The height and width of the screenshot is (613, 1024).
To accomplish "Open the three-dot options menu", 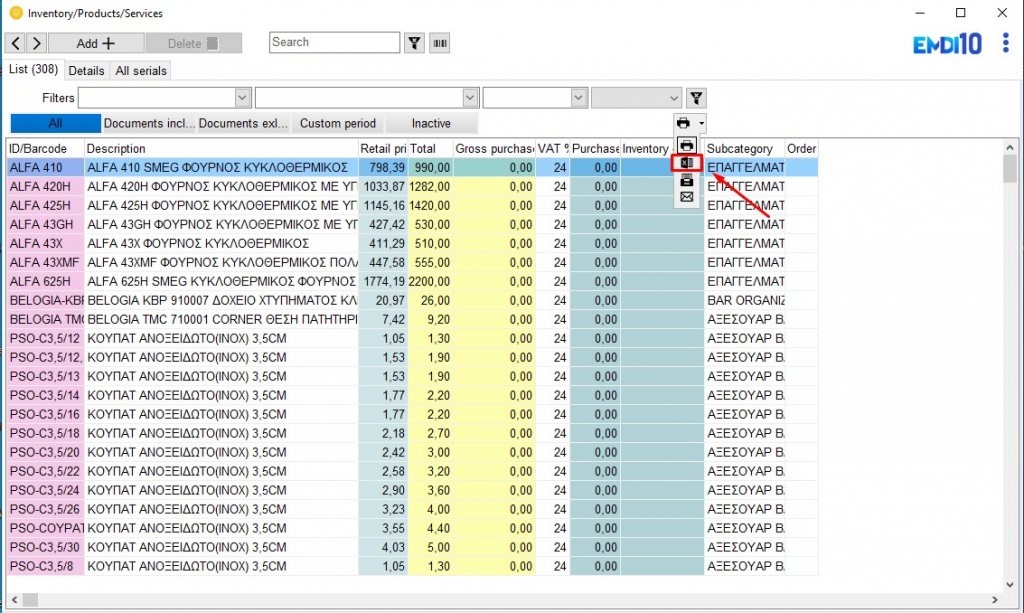I will [x=1005, y=43].
